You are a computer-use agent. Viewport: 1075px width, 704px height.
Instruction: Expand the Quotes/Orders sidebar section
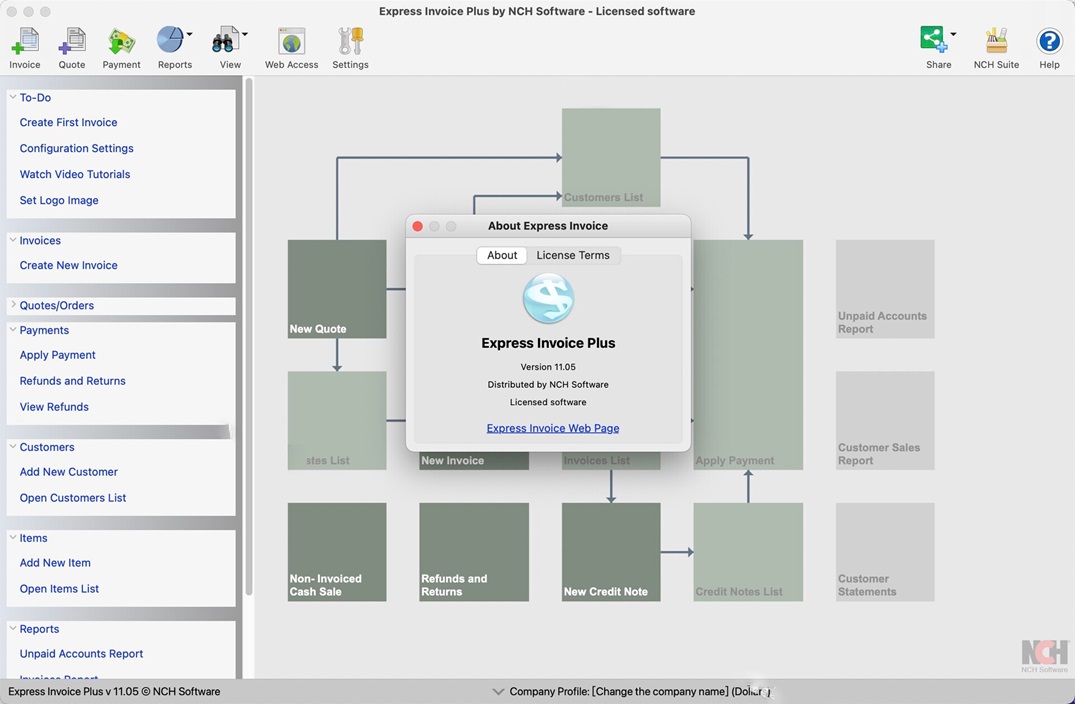[x=13, y=304]
